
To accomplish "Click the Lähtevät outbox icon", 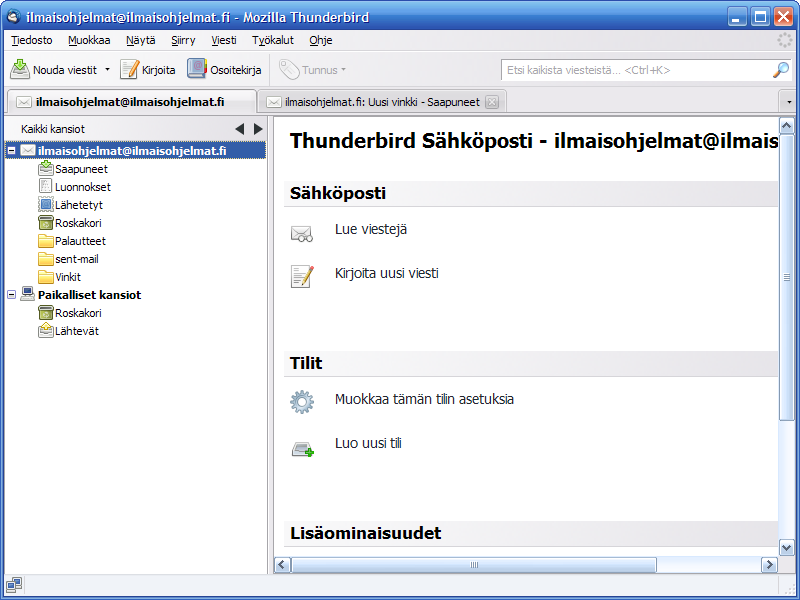I will (45, 331).
